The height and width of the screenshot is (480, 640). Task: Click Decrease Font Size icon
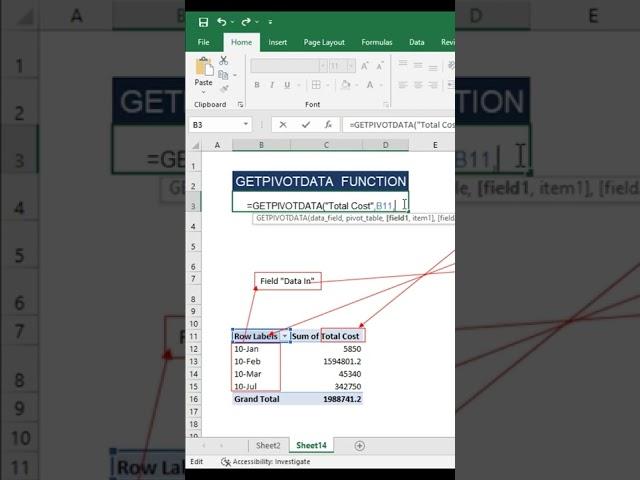click(x=380, y=66)
